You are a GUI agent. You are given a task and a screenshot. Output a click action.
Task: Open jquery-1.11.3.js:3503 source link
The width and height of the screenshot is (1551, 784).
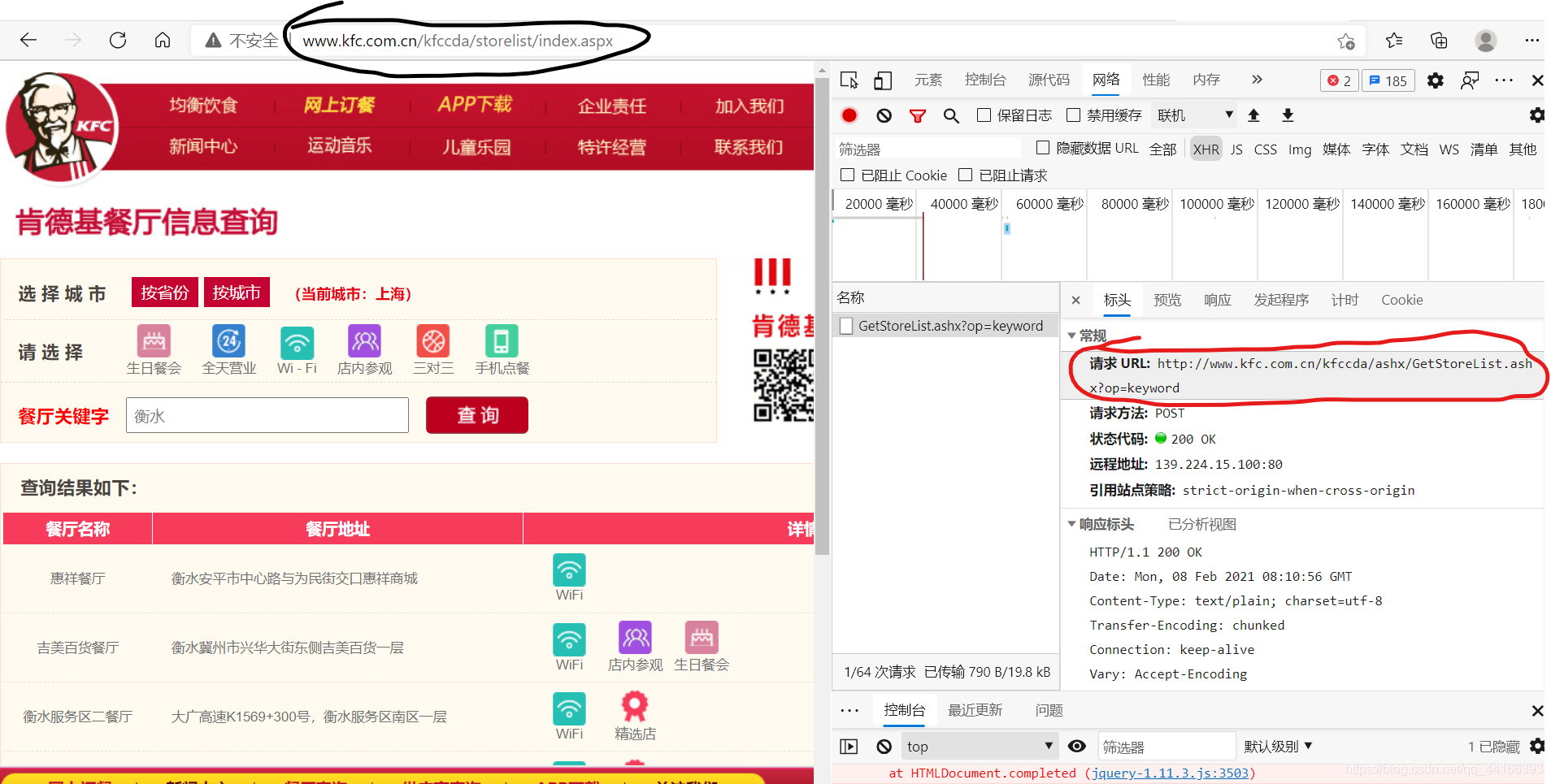pos(1170,773)
